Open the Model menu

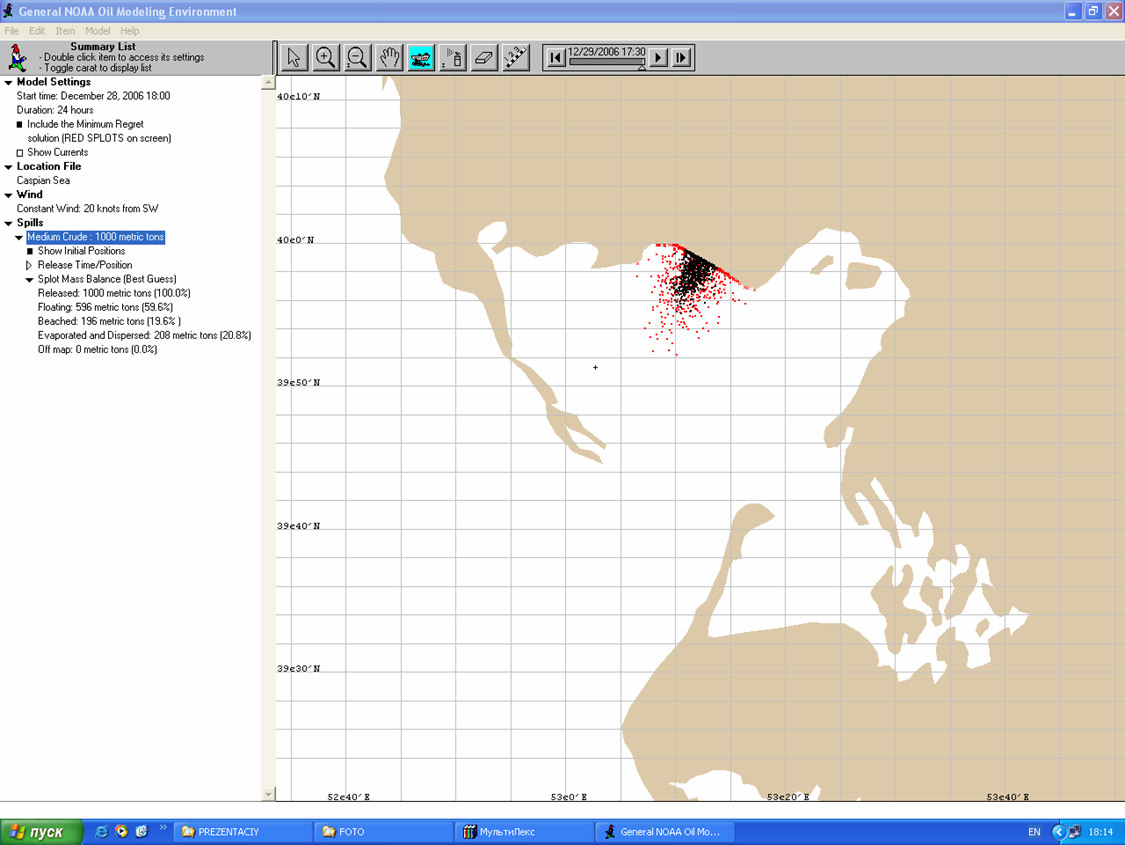(x=98, y=31)
